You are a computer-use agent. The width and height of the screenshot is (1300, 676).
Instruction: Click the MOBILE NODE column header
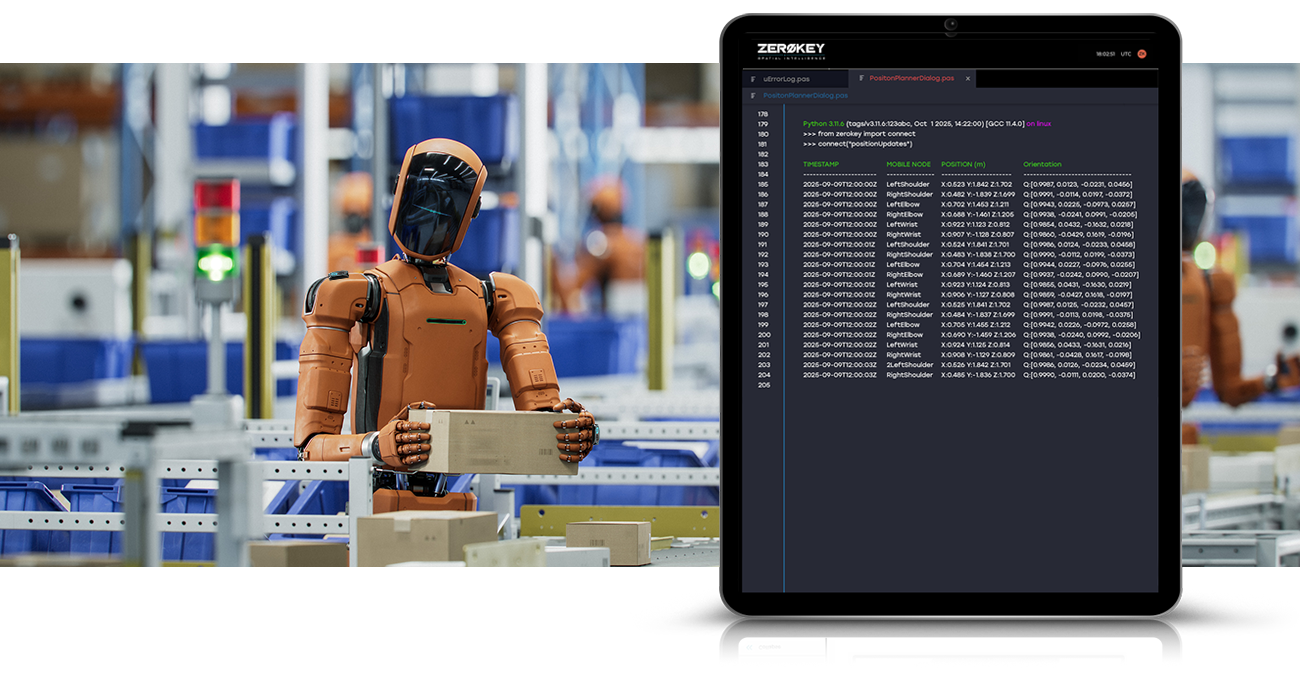pyautogui.click(x=908, y=164)
